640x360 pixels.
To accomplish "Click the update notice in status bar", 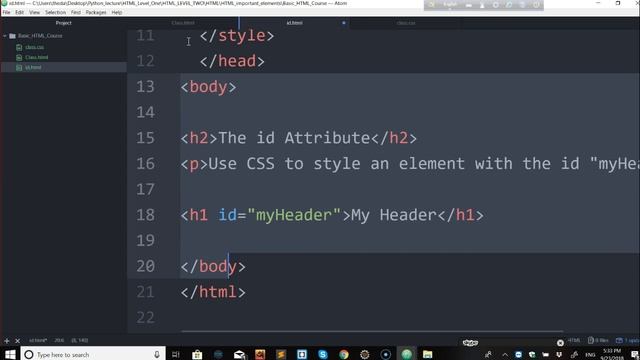I will click(x=627, y=340).
